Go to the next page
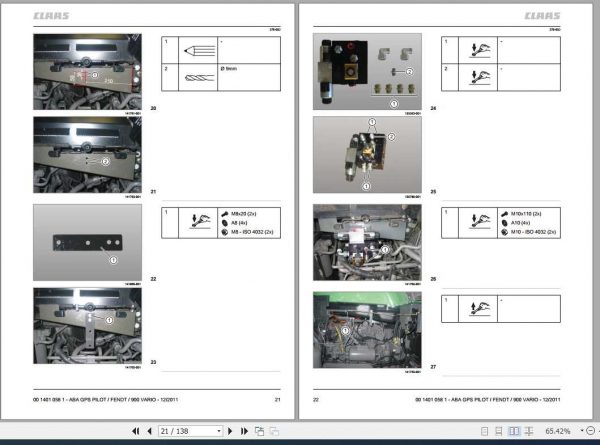 230,431
